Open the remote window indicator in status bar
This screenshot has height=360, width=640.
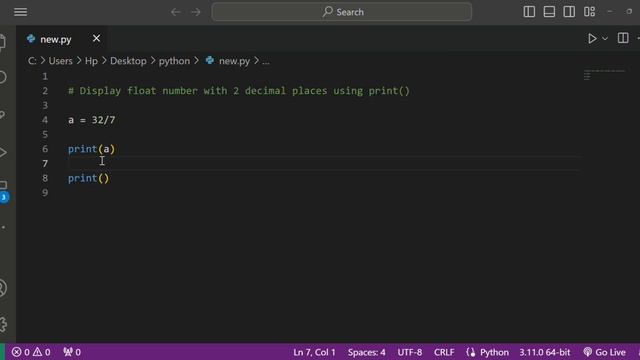point(2,352)
